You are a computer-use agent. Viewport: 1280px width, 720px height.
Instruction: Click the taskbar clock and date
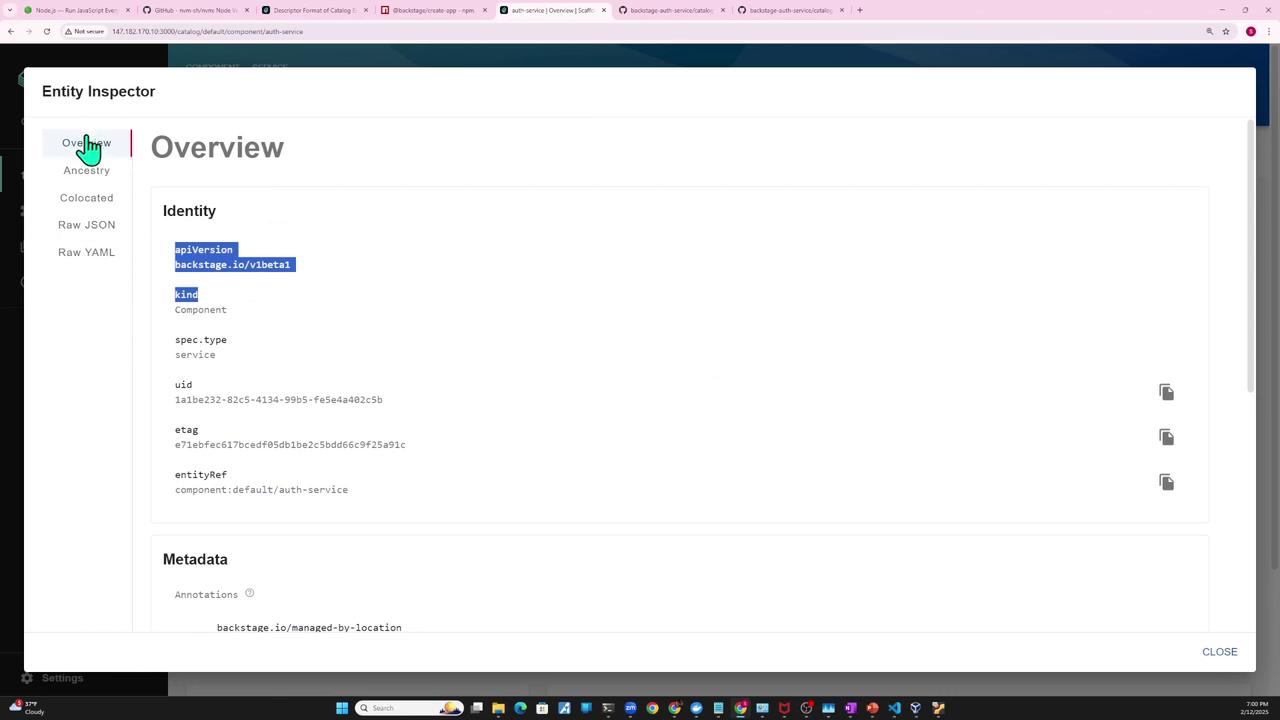pos(1255,708)
